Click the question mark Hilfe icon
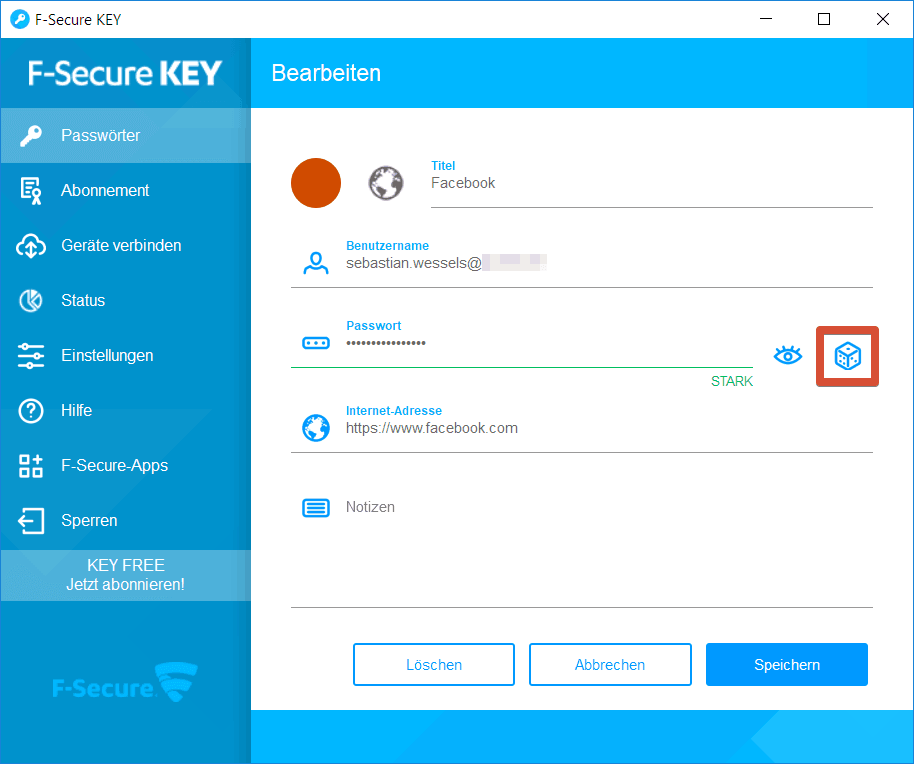 pyautogui.click(x=31, y=411)
